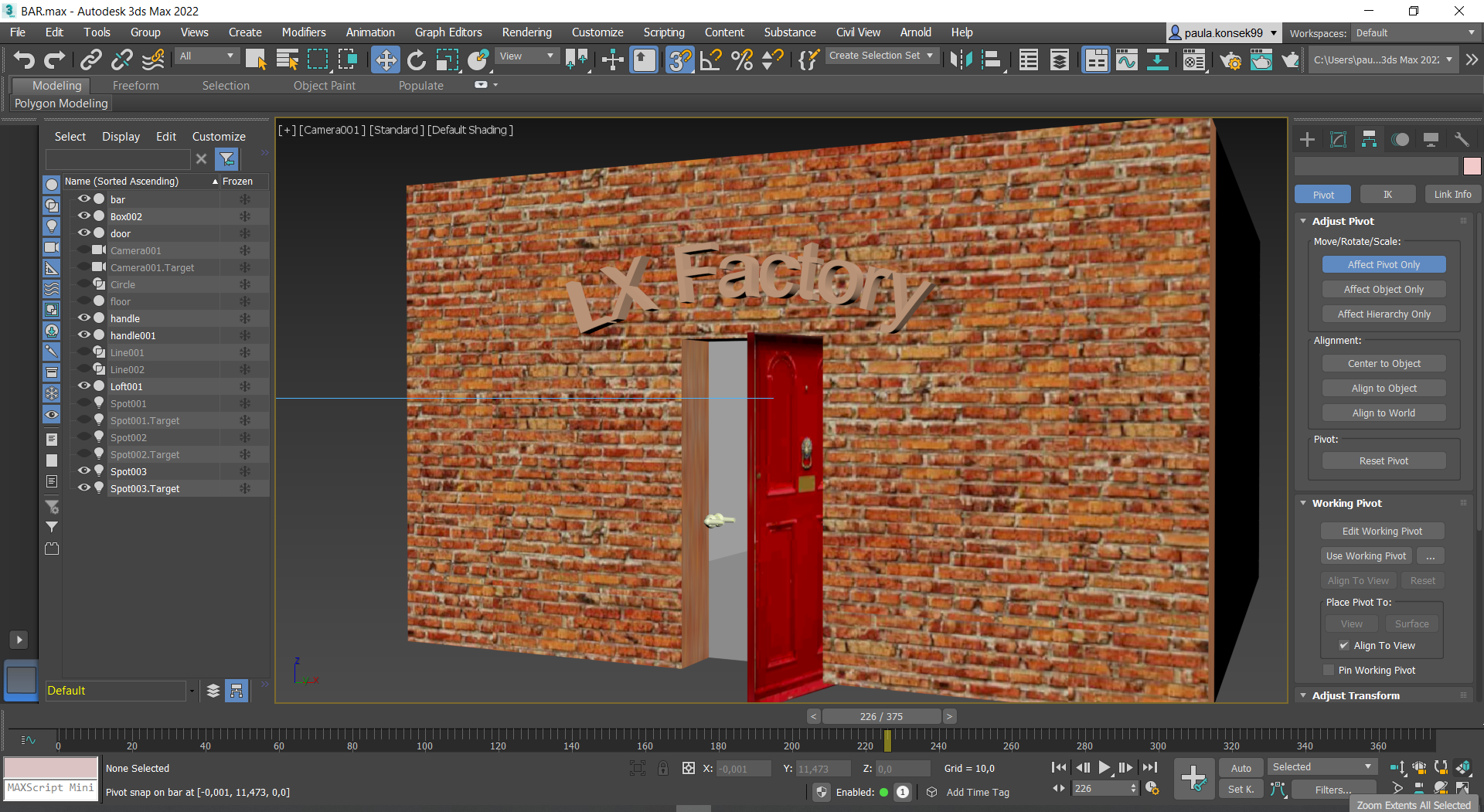Viewport: 1484px width, 812px height.
Task: Go to the start frame
Action: coord(1059,767)
